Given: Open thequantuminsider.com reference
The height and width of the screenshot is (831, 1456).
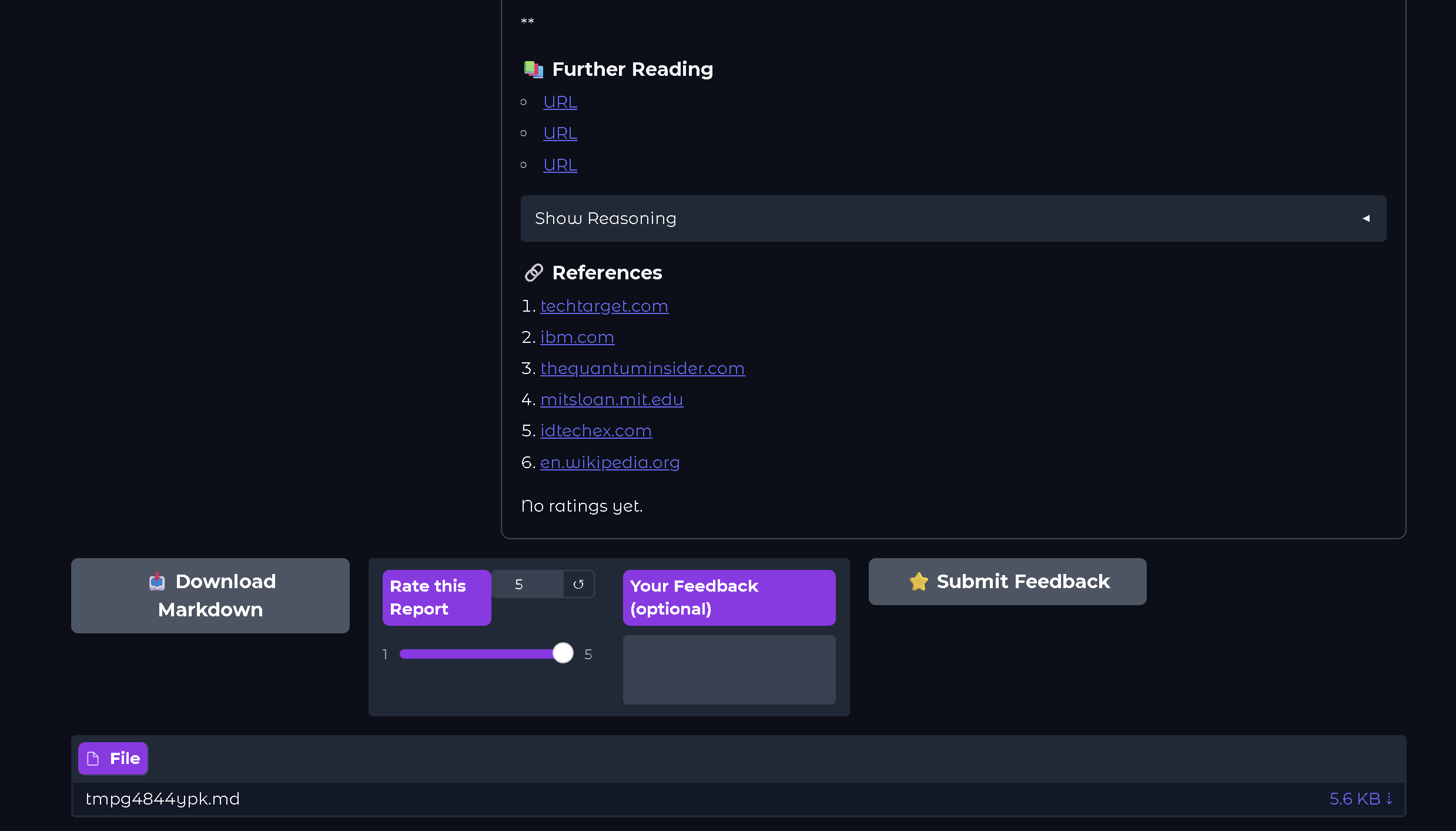Looking at the screenshot, I should [642, 368].
